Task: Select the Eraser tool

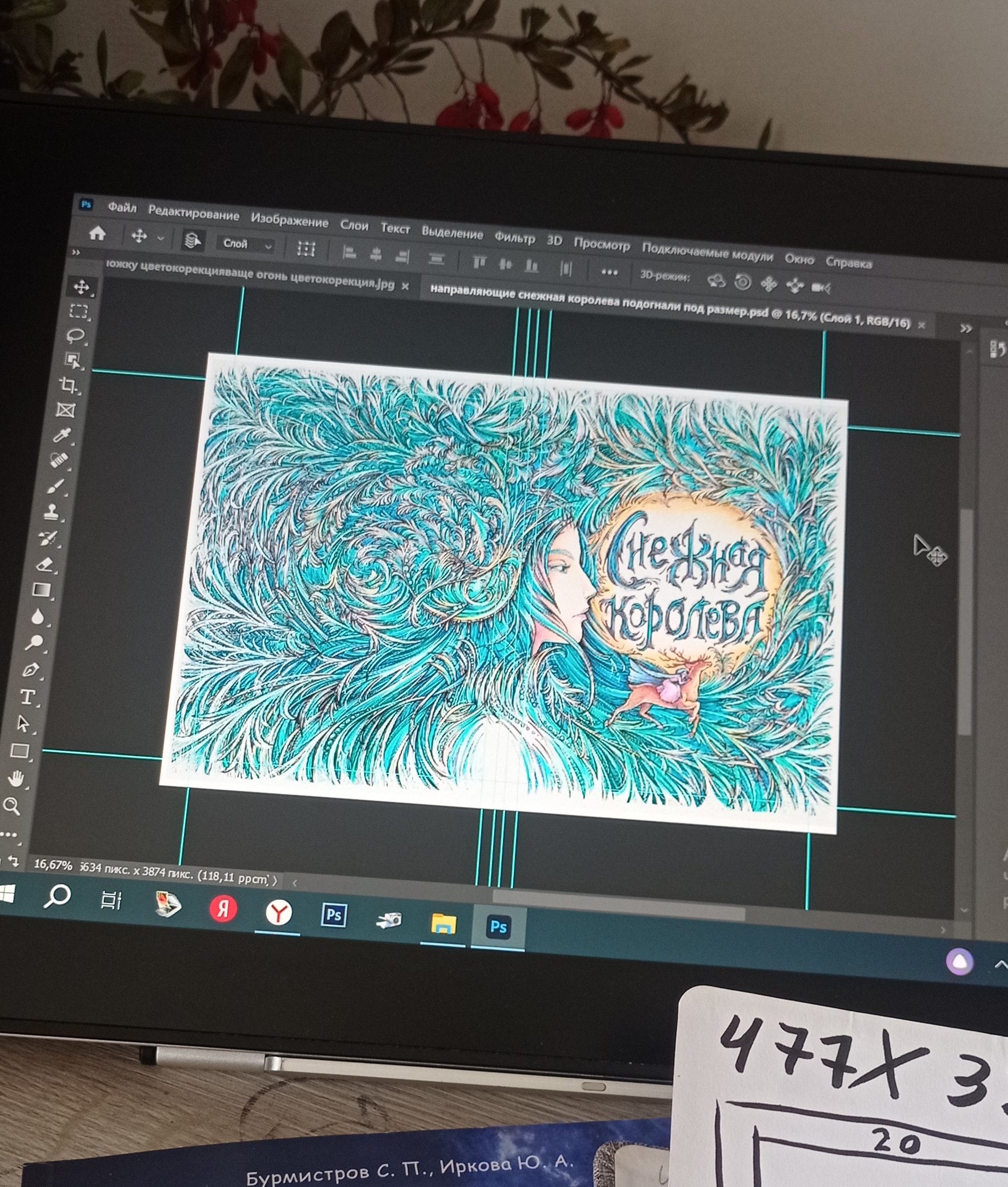Action: 45,564
